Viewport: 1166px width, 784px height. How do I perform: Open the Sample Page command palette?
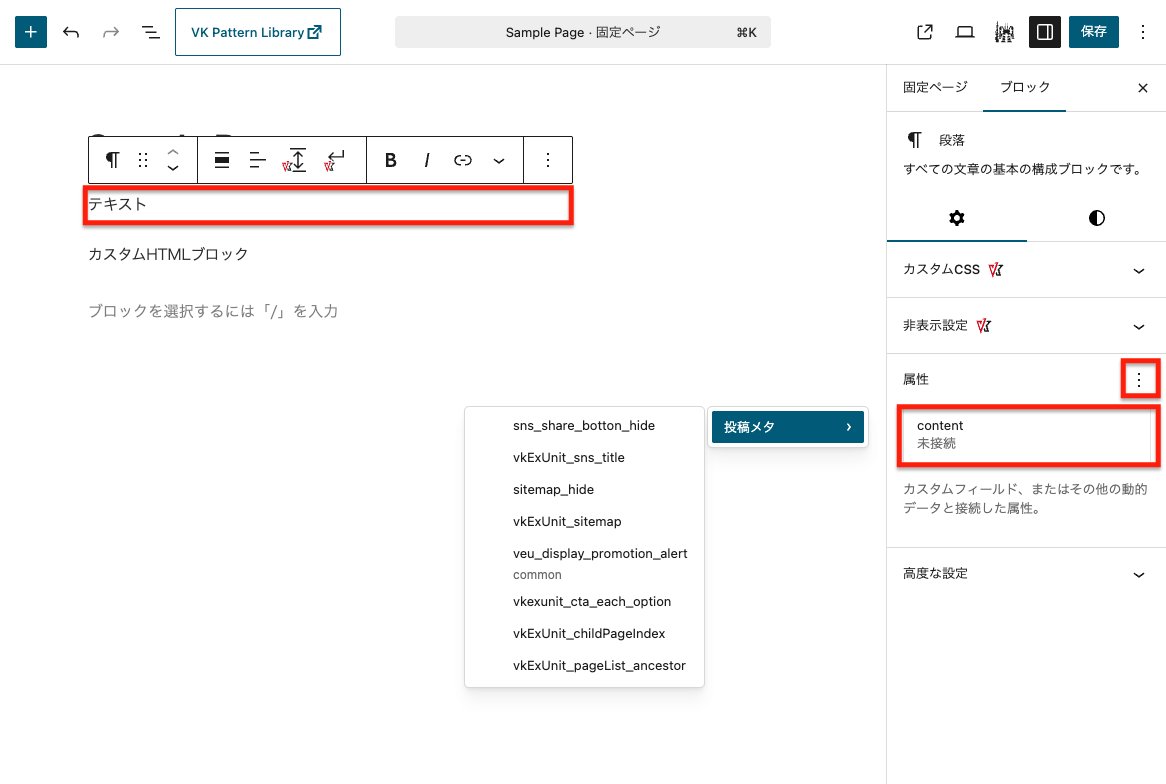[583, 32]
